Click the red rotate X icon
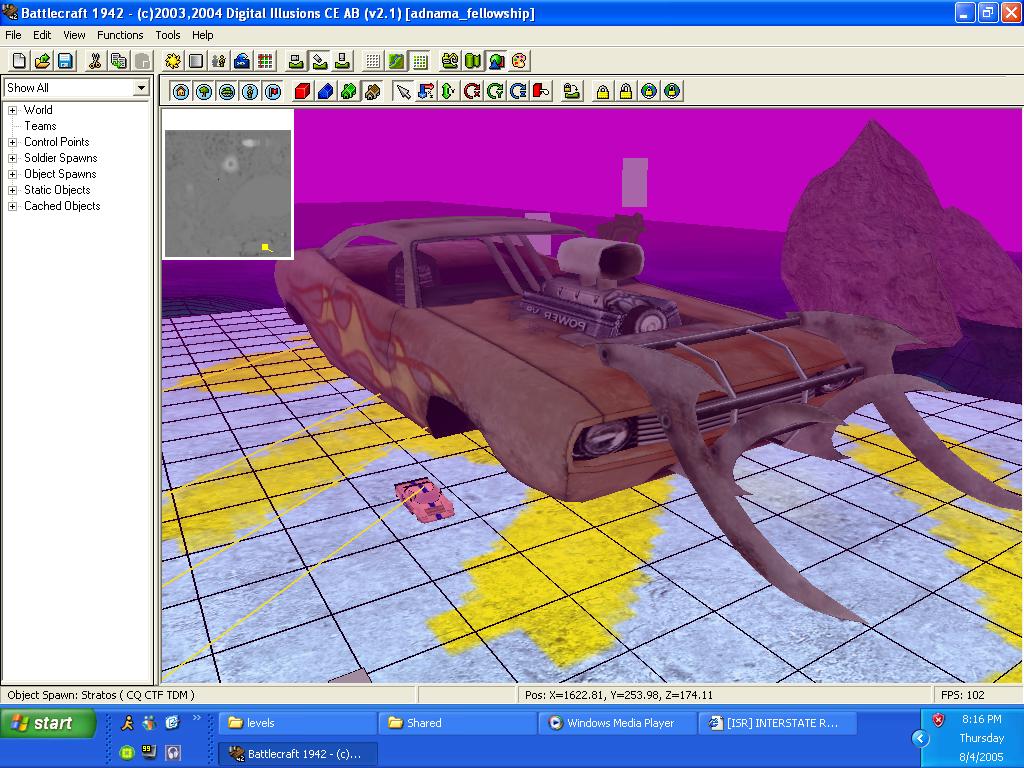 [472, 91]
